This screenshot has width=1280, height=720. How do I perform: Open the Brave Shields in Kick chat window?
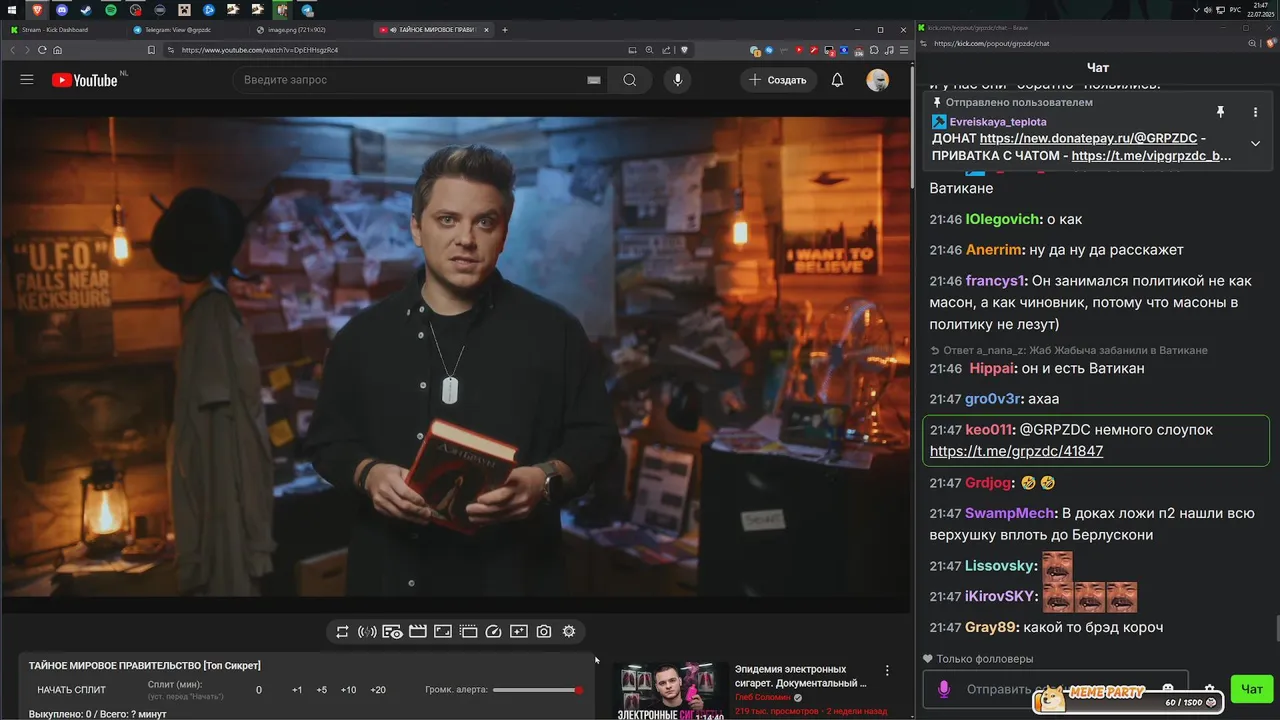[1271, 43]
